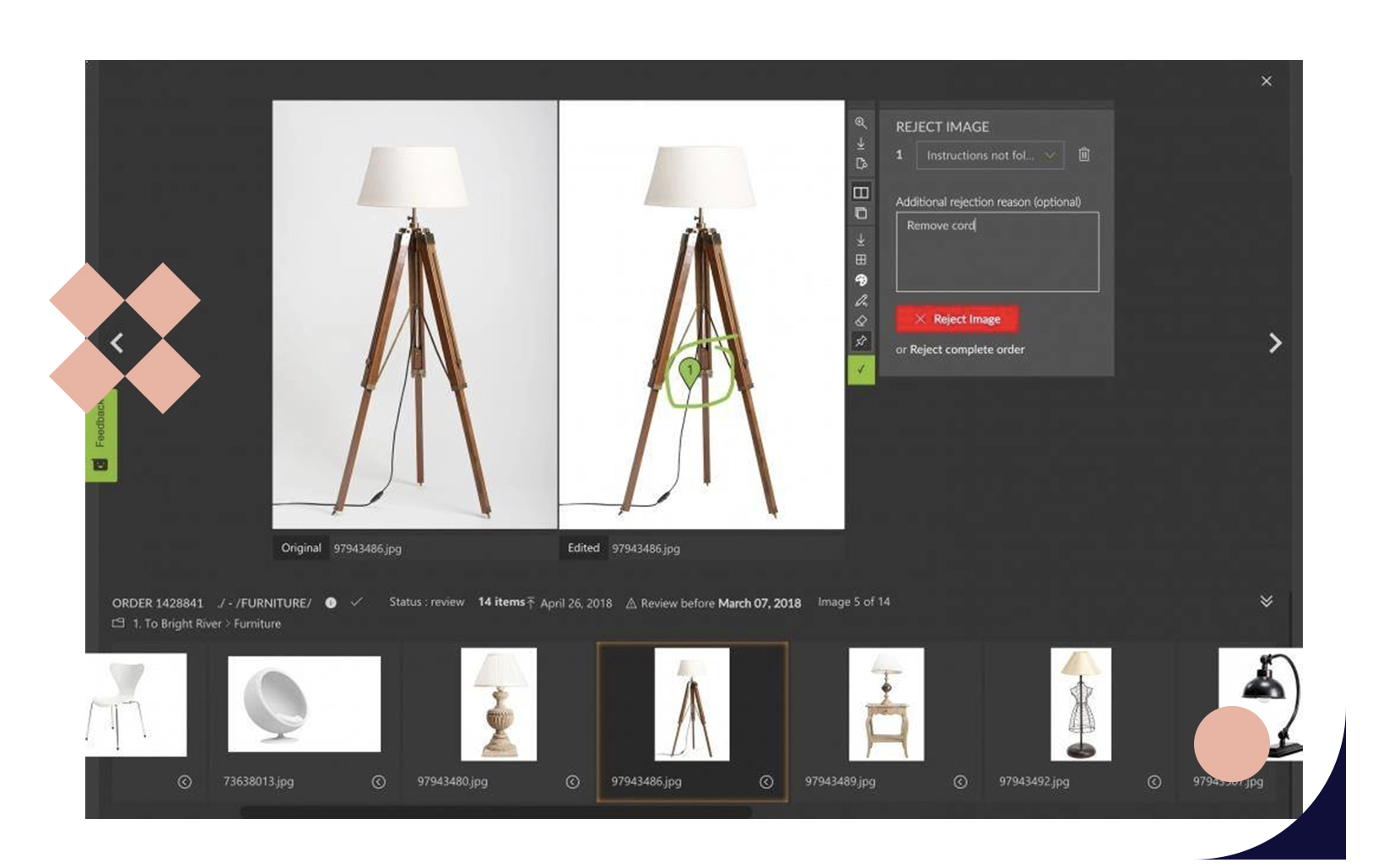Open the 'Instructions not fol...' reason dropdown
This screenshot has width=1389, height=868.
tap(990, 155)
